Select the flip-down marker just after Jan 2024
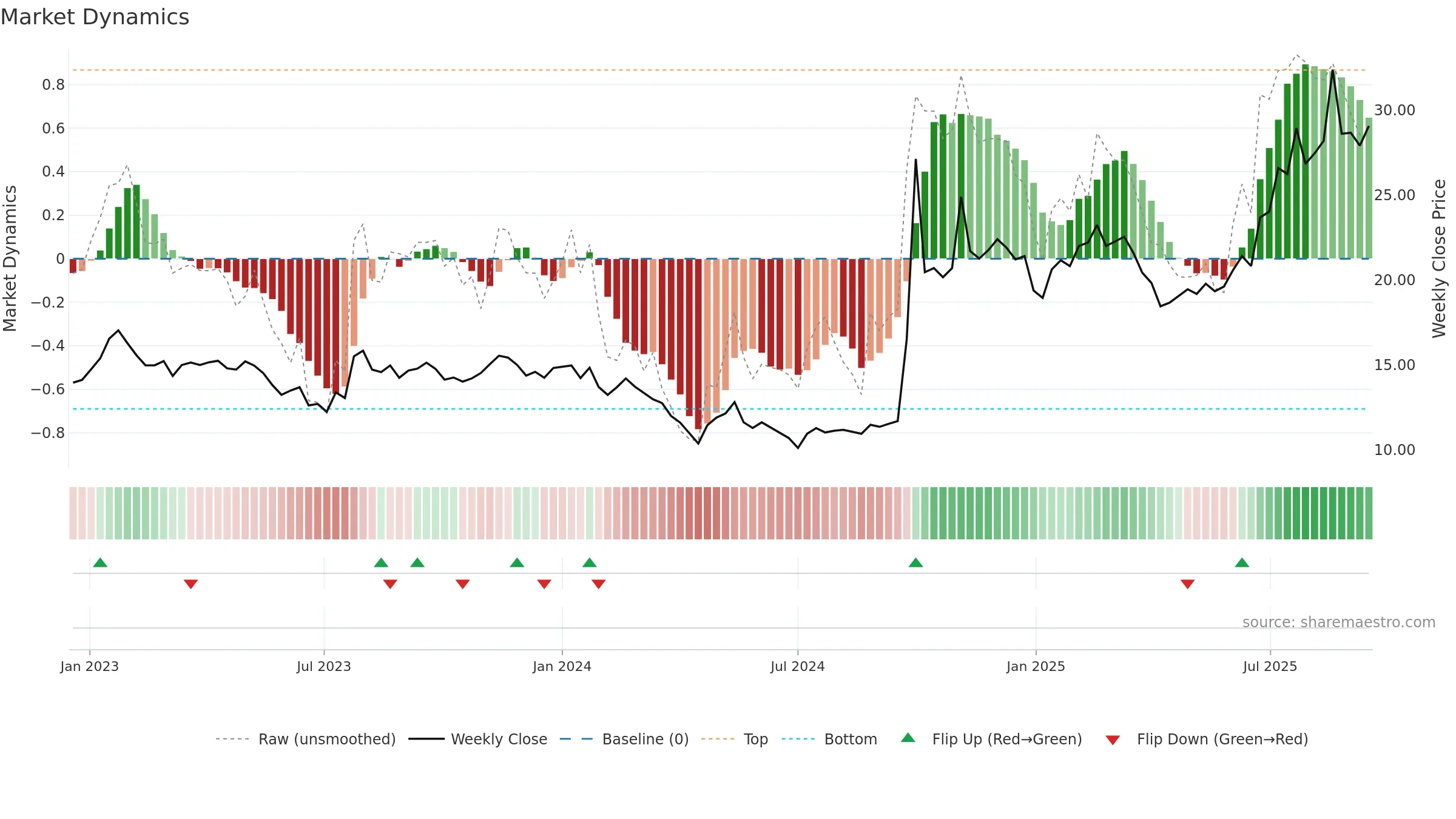Image resolution: width=1456 pixels, height=819 pixels. [x=599, y=584]
